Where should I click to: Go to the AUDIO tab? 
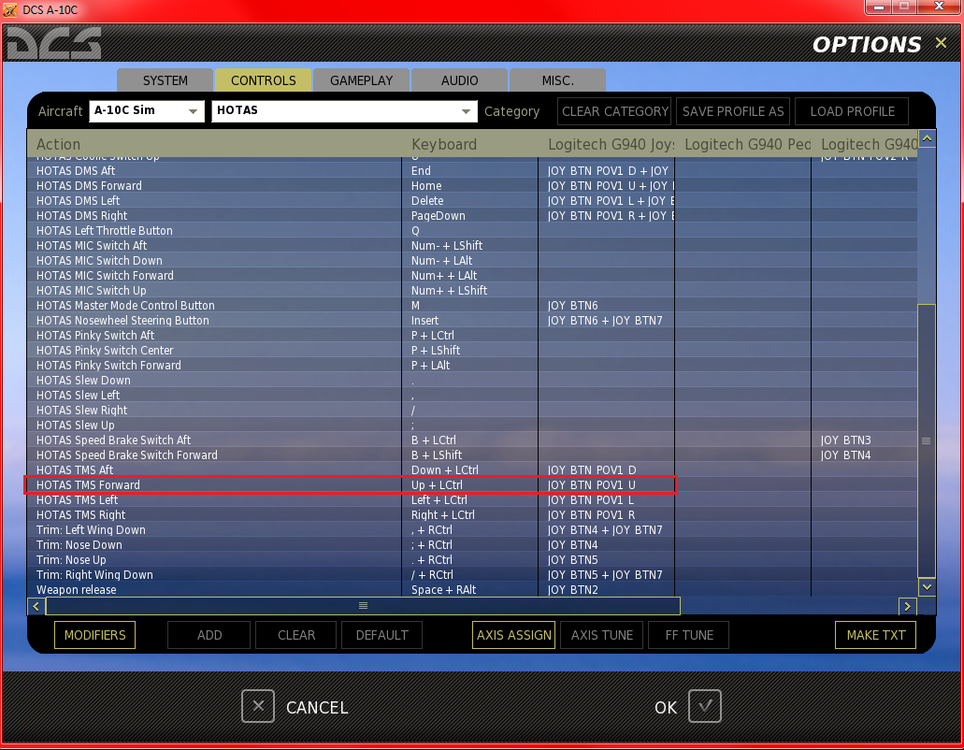click(459, 81)
